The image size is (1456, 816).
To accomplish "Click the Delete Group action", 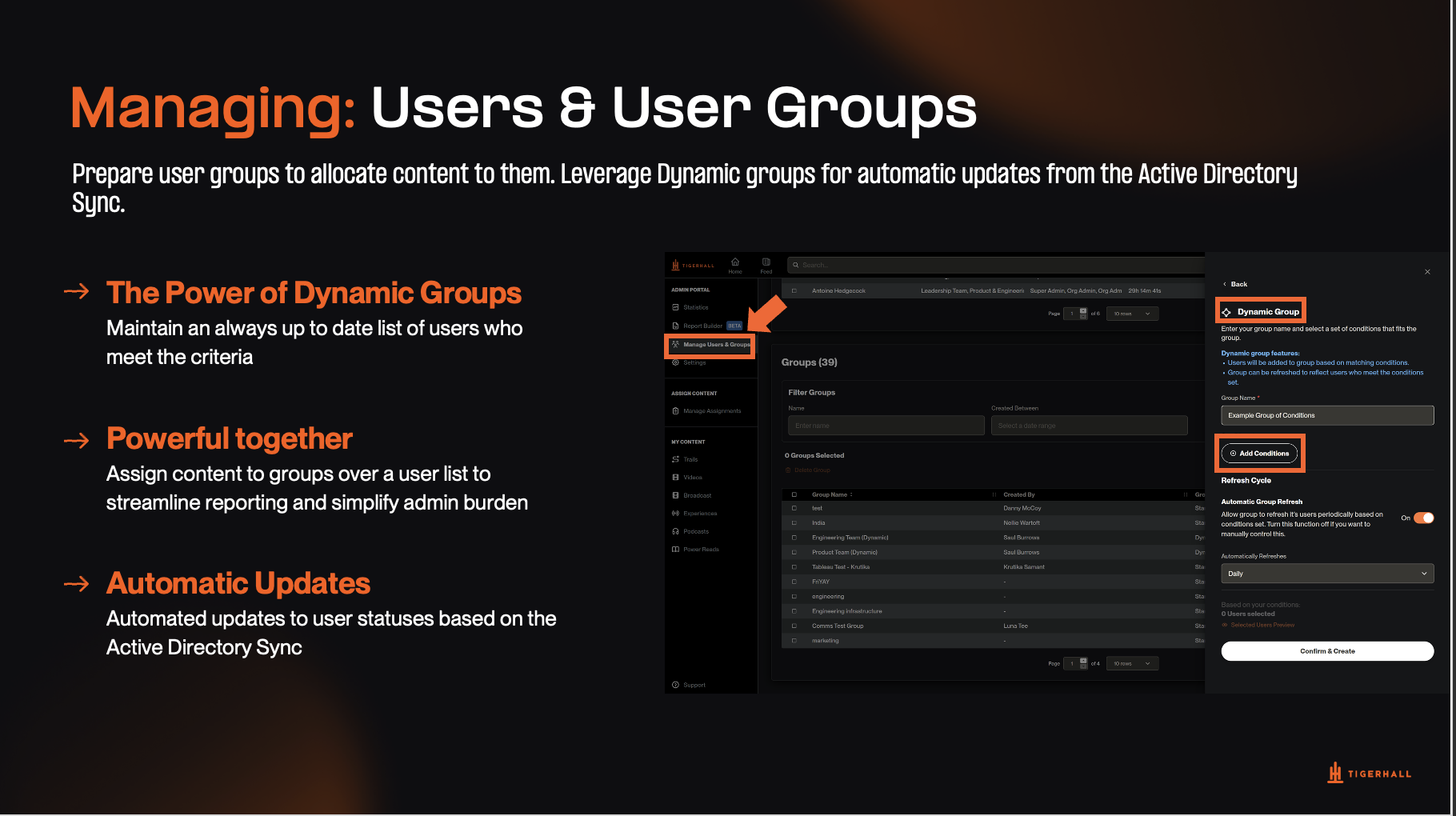I will pos(809,470).
